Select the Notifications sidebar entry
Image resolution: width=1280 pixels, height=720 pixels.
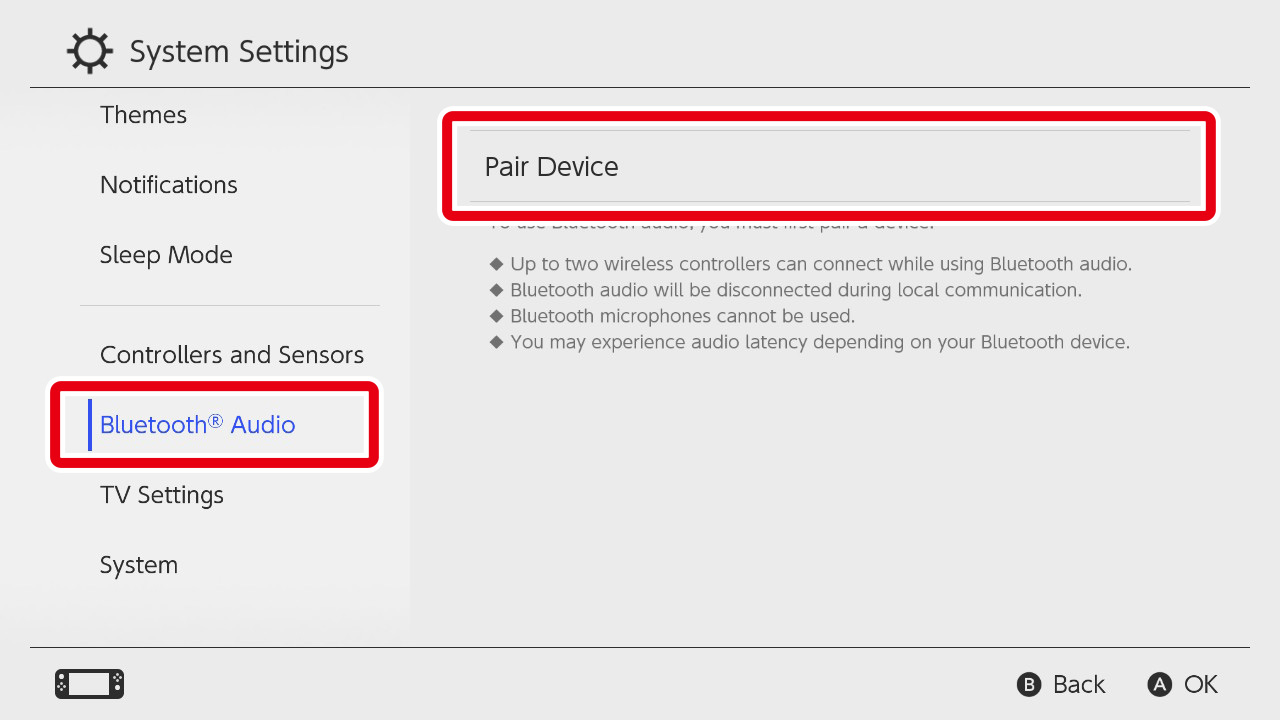pos(168,184)
